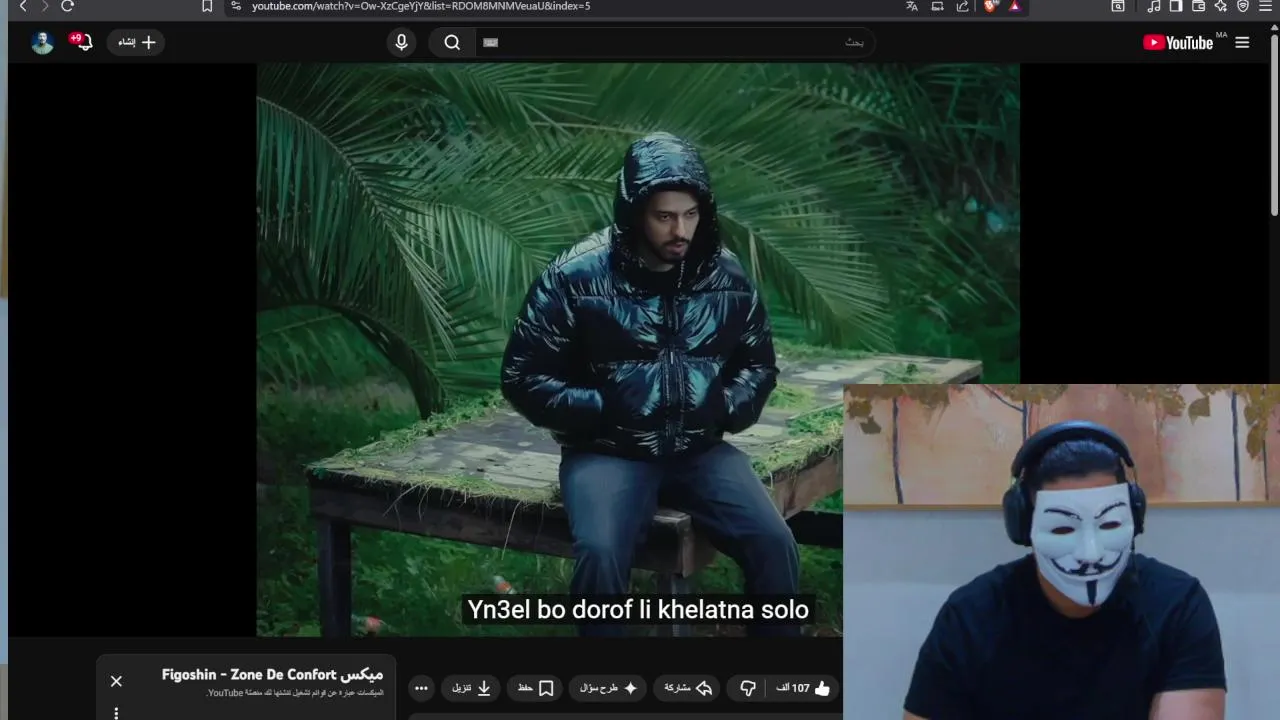1280x720 pixels.
Task: Download the video (تنزيل)
Action: point(471,688)
